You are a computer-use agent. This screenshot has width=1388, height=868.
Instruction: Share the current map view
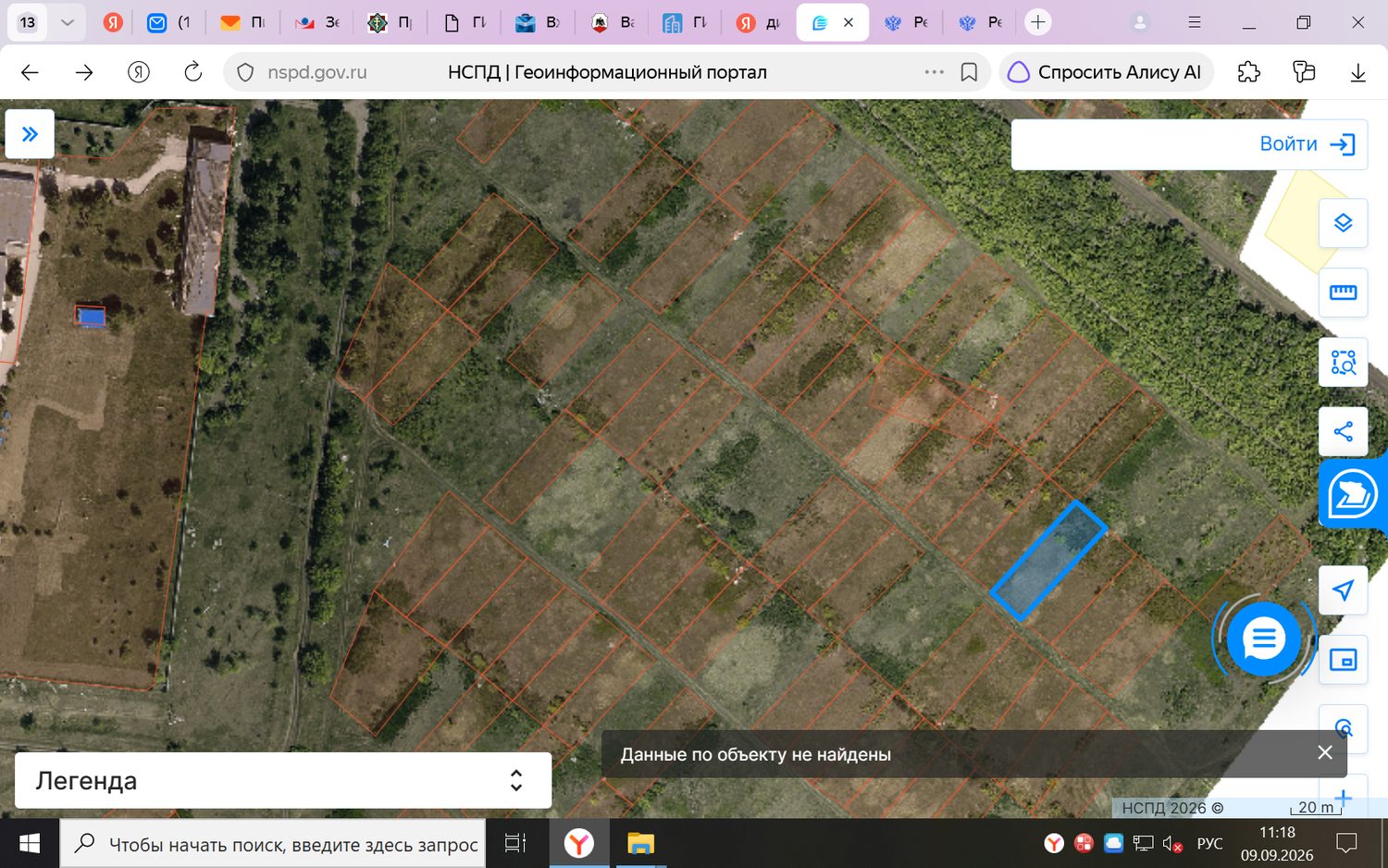pyautogui.click(x=1343, y=431)
